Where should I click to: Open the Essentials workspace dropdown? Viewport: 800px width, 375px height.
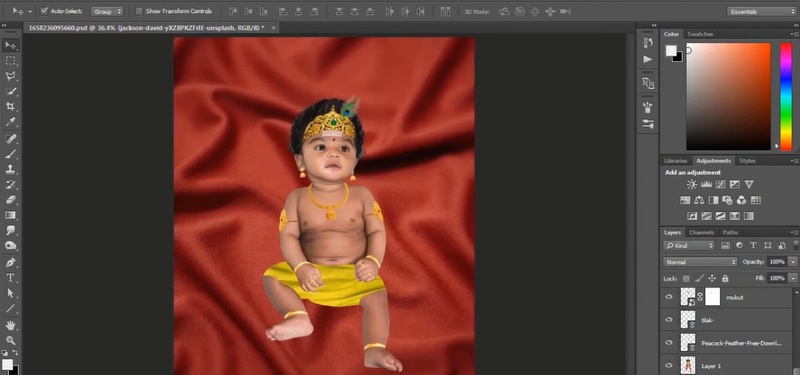(x=761, y=11)
